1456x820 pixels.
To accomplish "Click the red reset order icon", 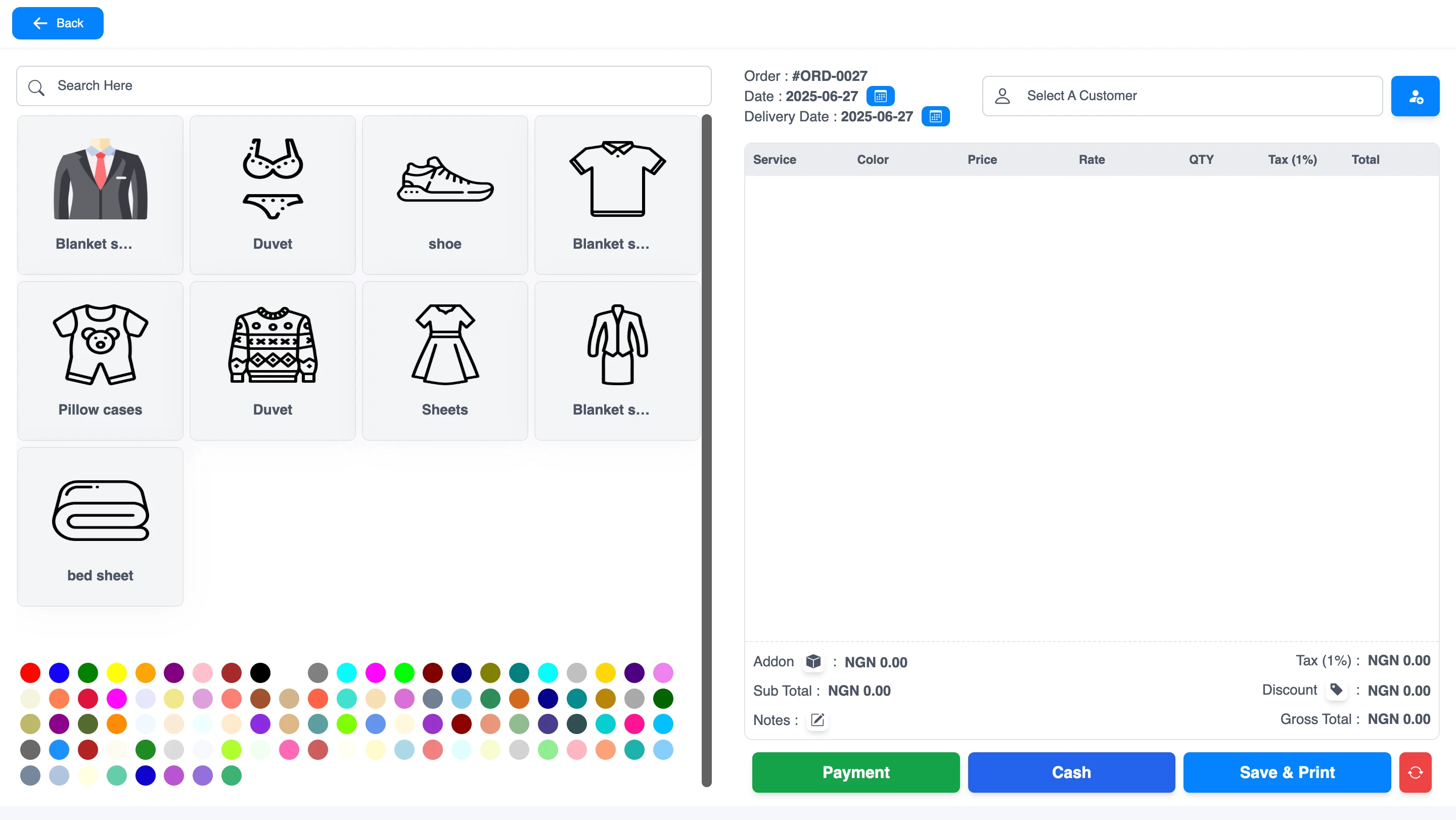I will coord(1415,772).
